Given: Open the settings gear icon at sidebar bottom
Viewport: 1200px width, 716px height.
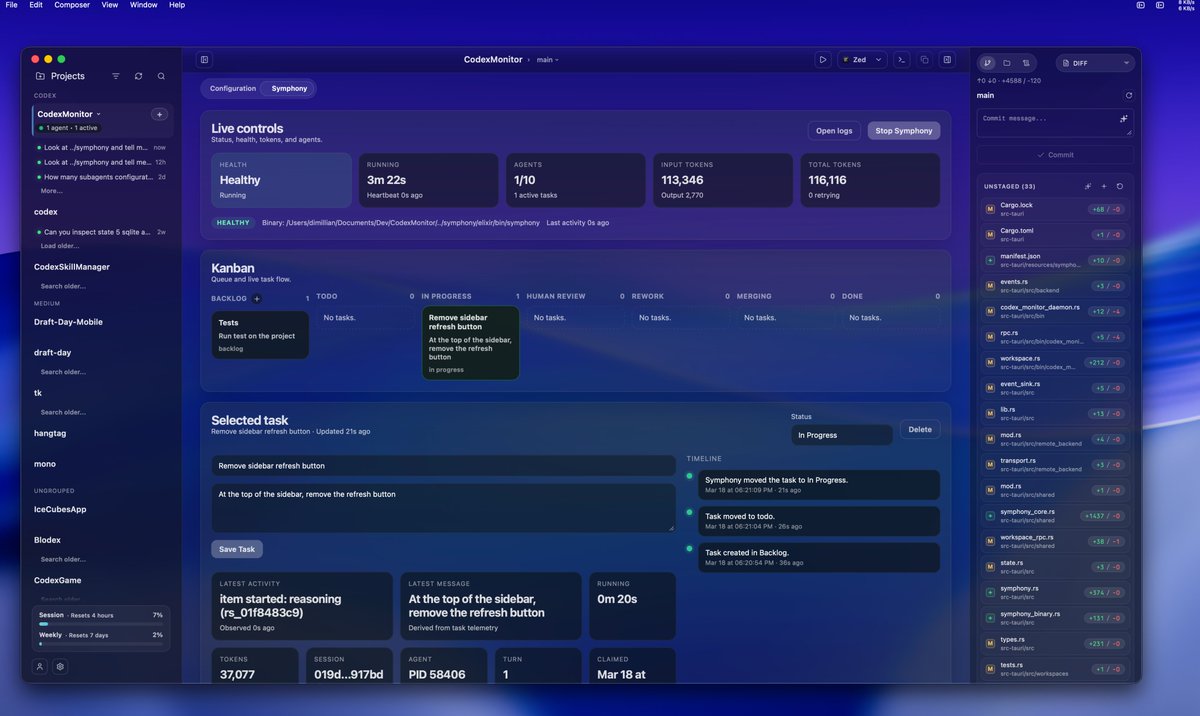Looking at the screenshot, I should pyautogui.click(x=60, y=666).
